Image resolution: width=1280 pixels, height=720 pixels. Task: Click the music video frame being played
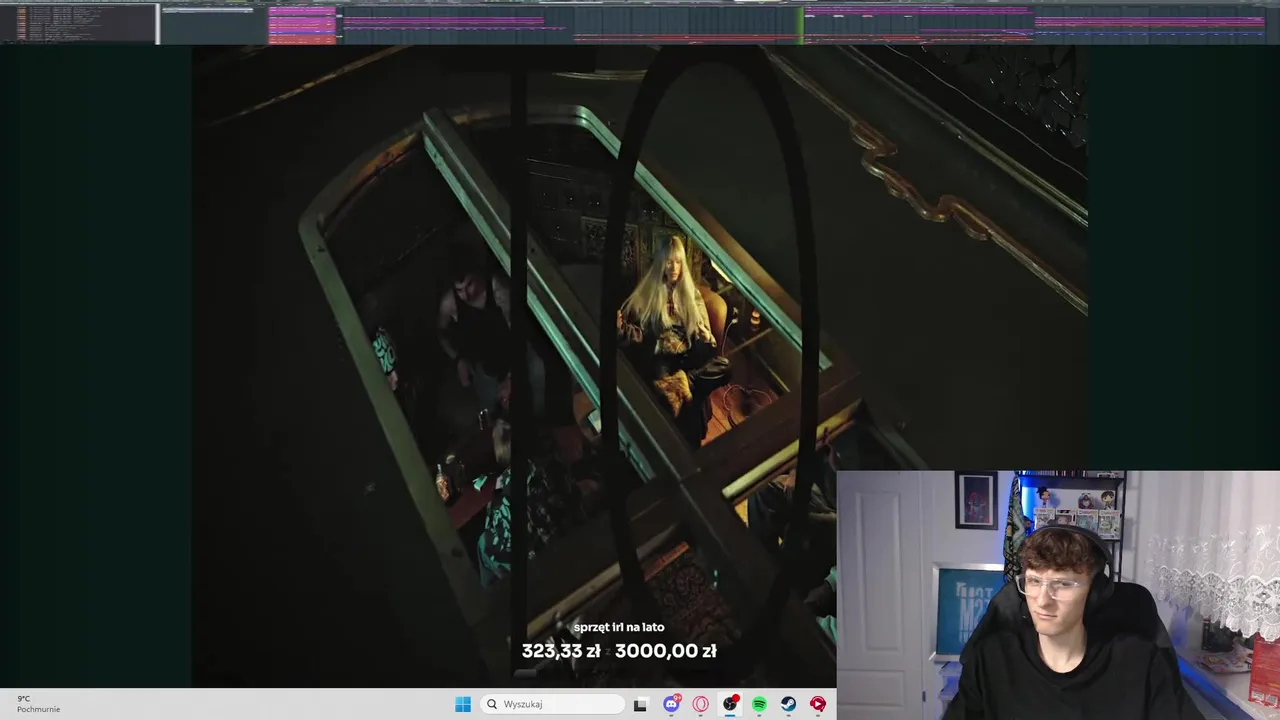click(x=639, y=366)
